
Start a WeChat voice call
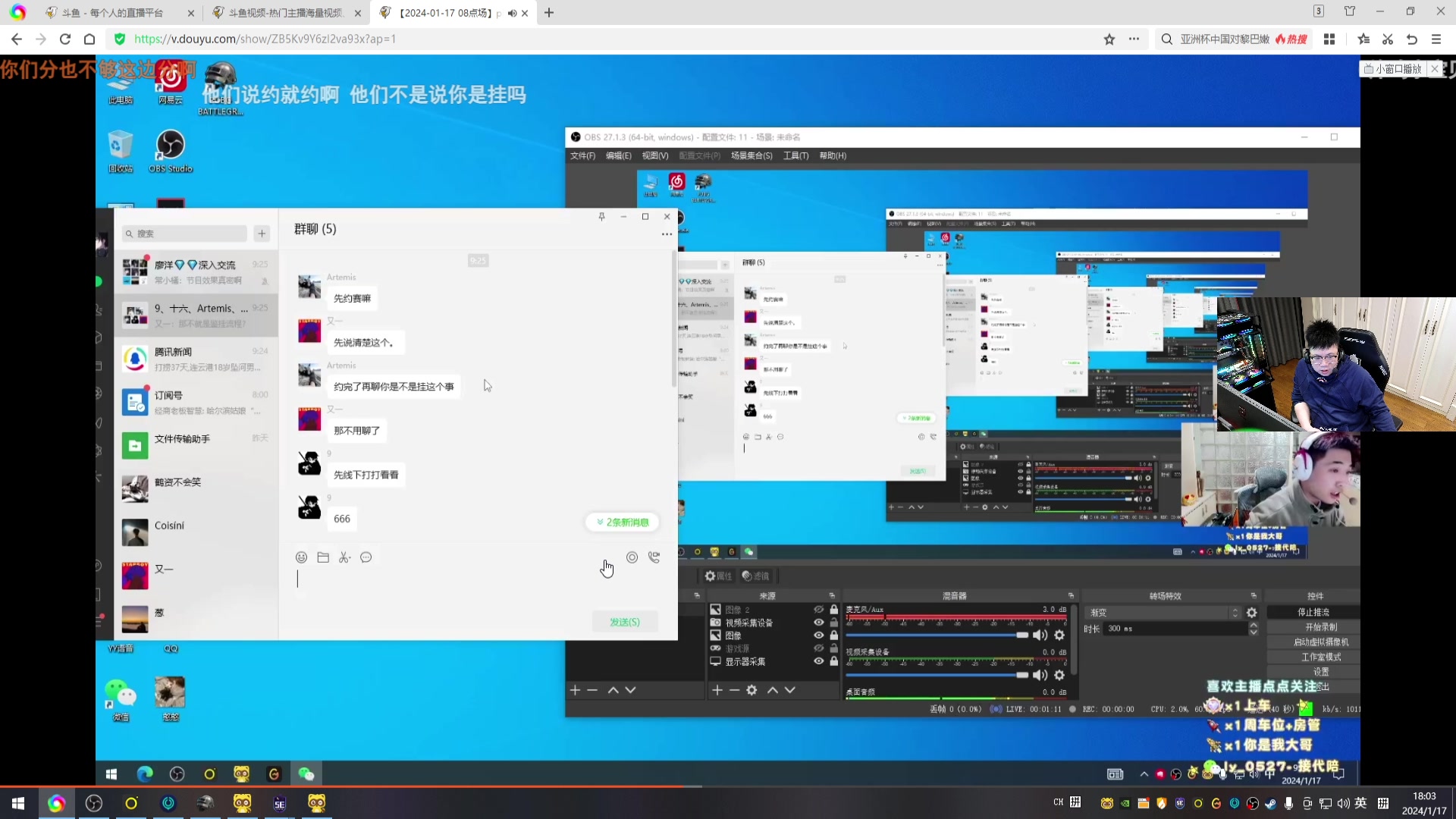pyautogui.click(x=654, y=557)
